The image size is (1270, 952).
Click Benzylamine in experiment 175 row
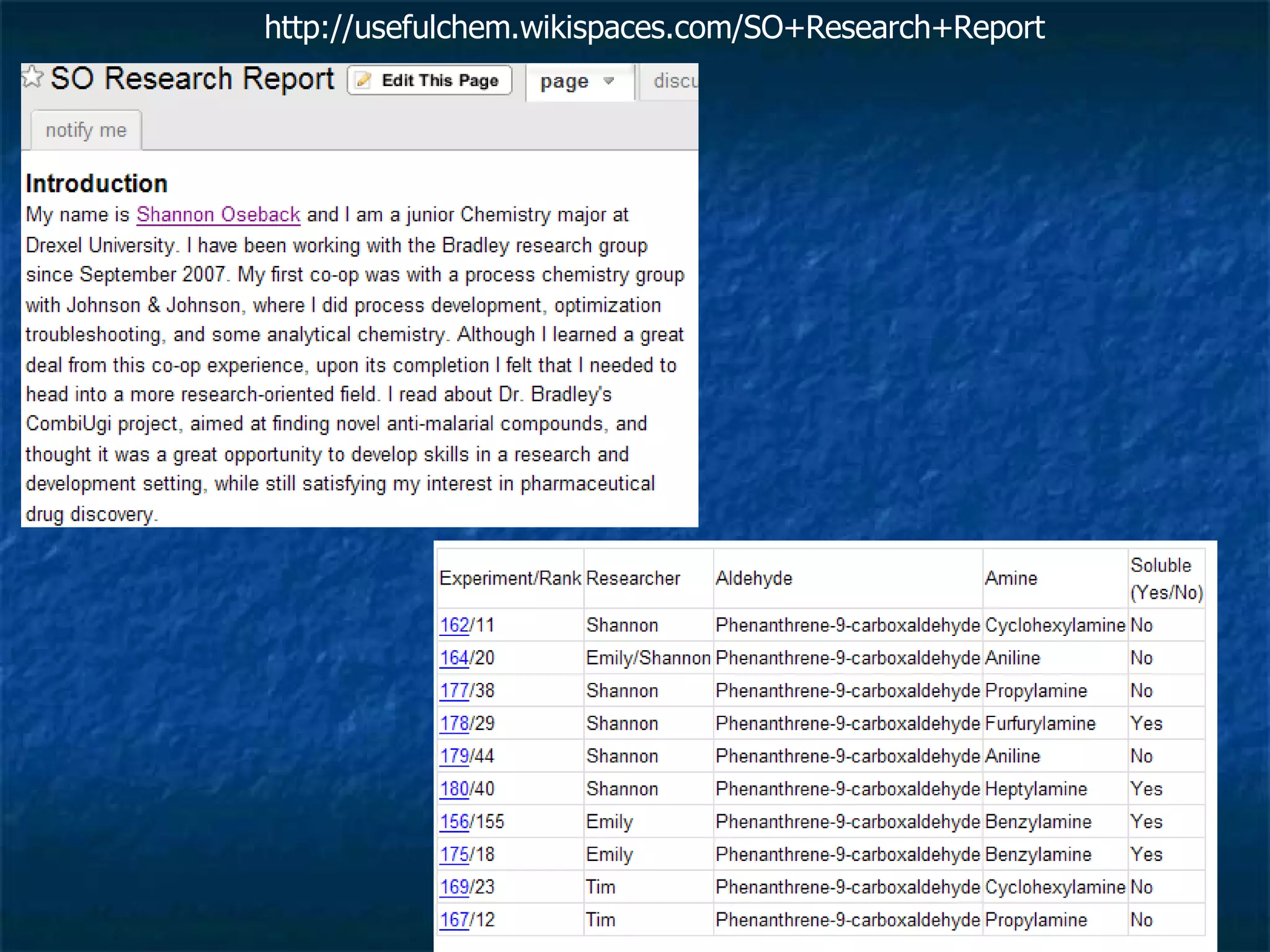(x=1039, y=855)
